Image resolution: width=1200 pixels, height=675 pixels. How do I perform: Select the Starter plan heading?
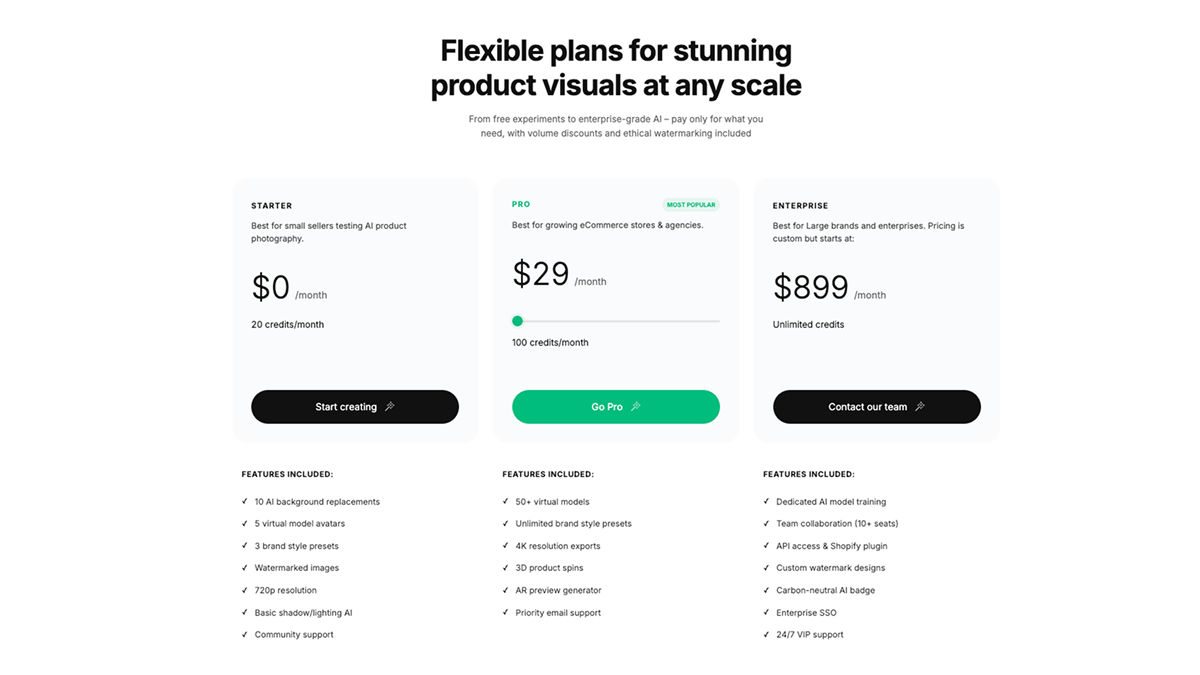tap(272, 206)
